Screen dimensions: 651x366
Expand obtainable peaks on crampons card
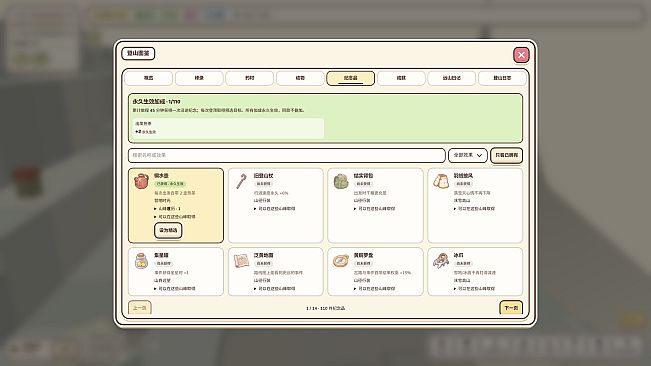tap(474, 288)
